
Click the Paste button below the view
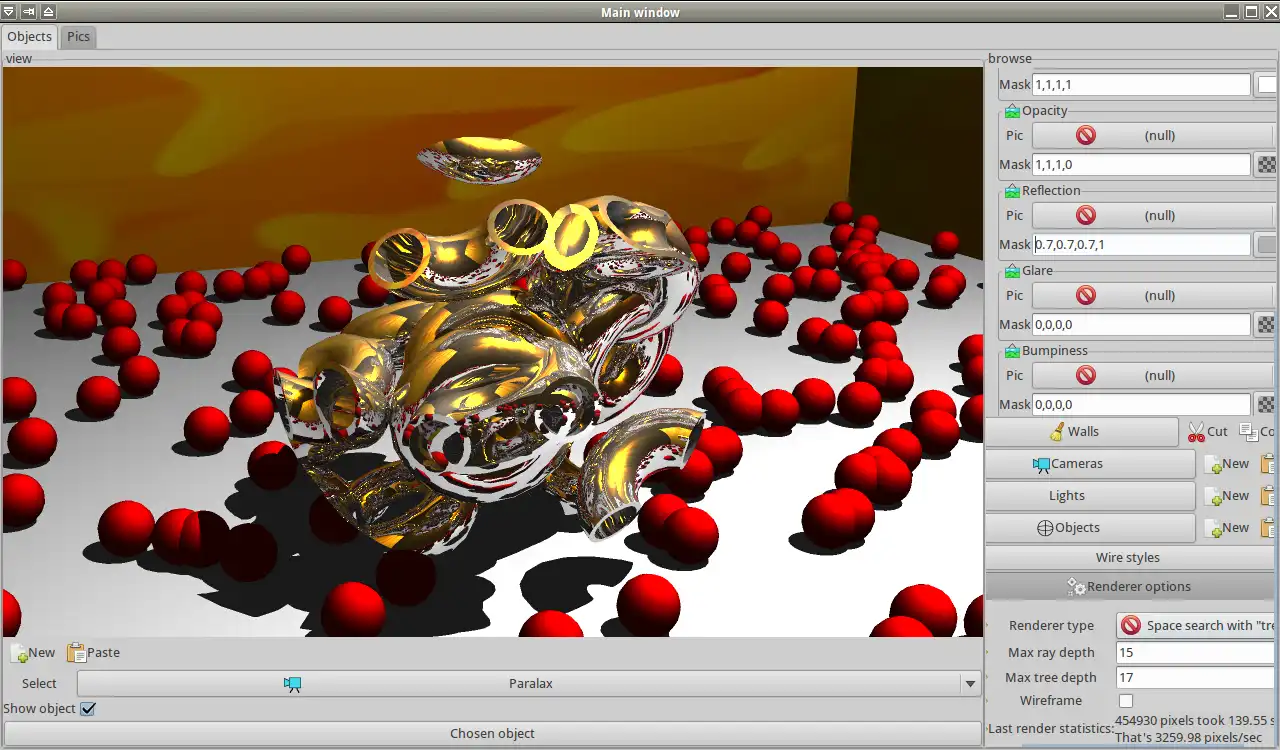click(x=93, y=653)
